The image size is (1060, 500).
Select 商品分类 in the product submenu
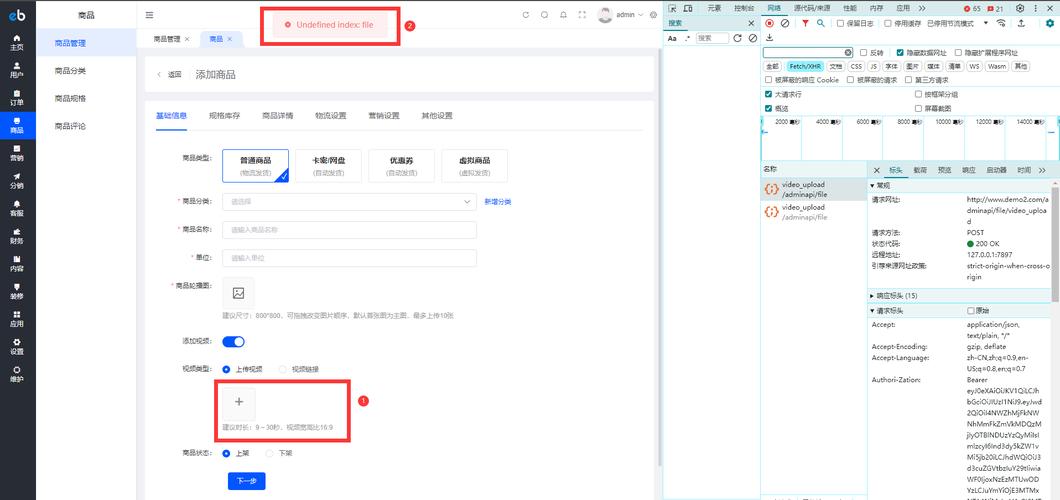(70, 71)
